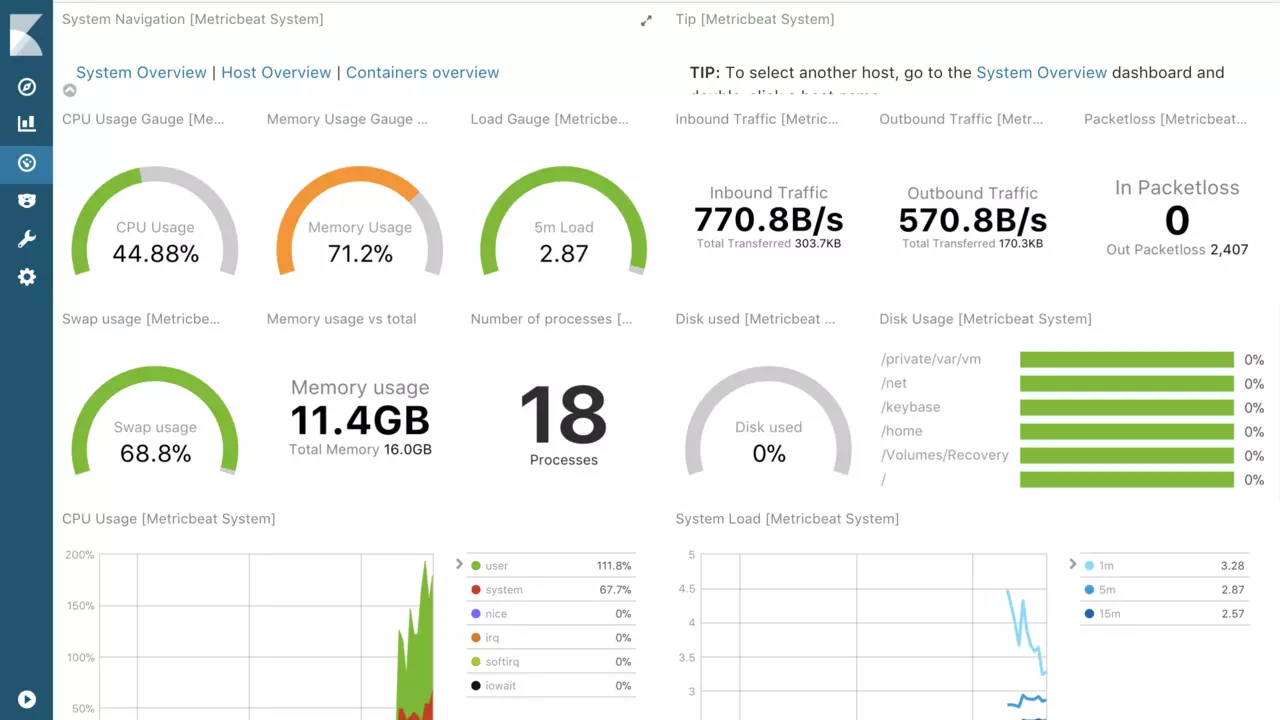Open the Host Overview navigation link
The width and height of the screenshot is (1280, 720).
pyautogui.click(x=276, y=73)
